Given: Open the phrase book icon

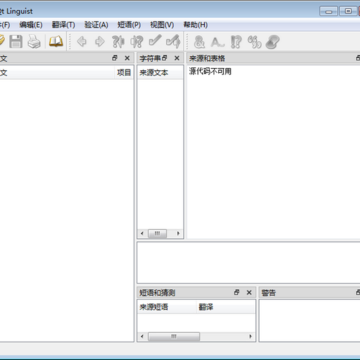Looking at the screenshot, I should (x=56, y=41).
